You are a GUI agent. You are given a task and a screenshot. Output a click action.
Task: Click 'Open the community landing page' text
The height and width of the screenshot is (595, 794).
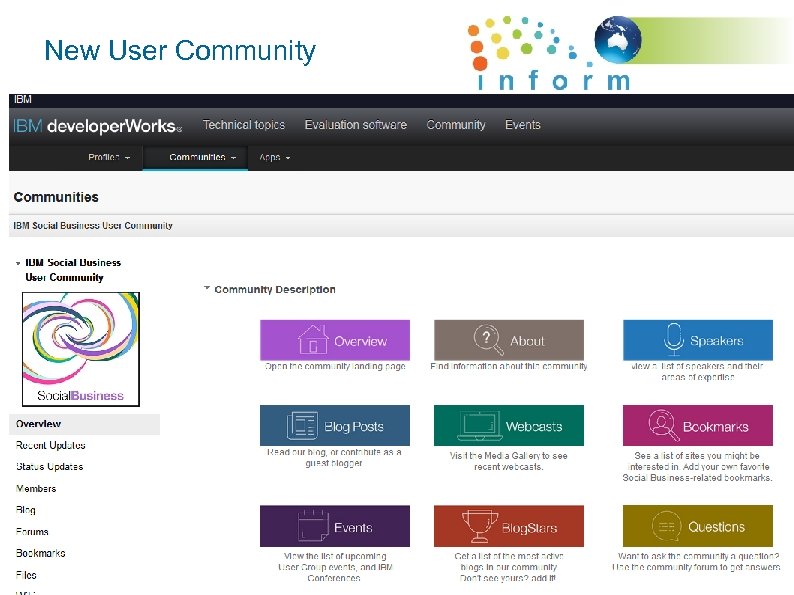point(335,366)
